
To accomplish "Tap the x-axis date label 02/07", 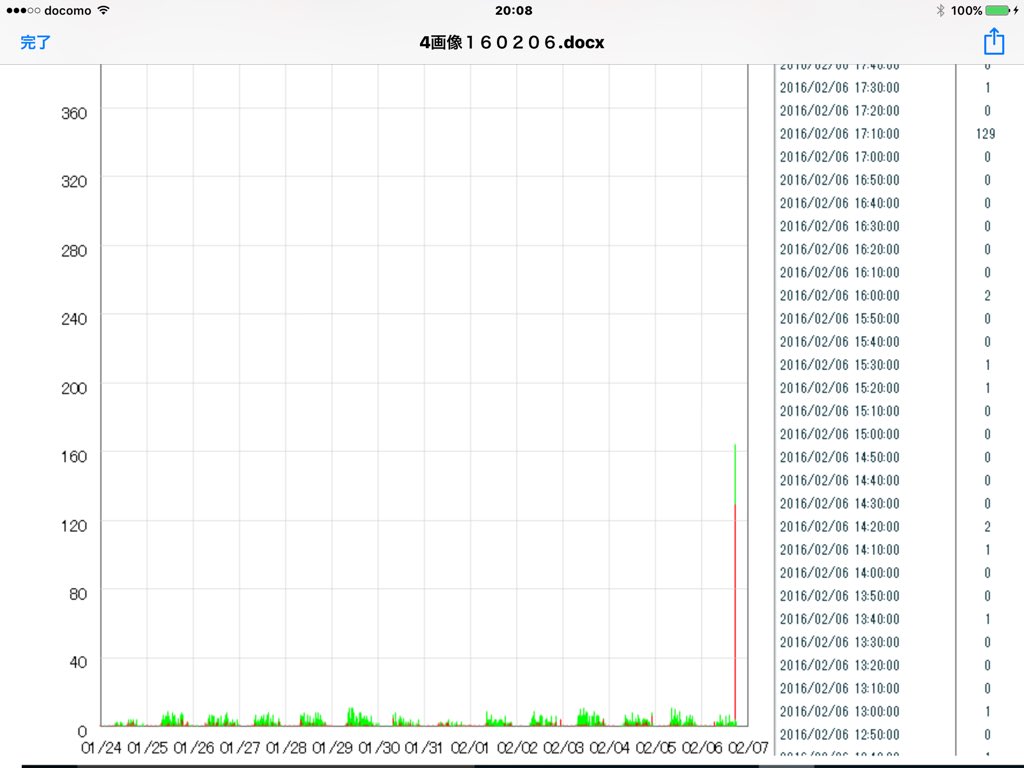I will pyautogui.click(x=748, y=748).
